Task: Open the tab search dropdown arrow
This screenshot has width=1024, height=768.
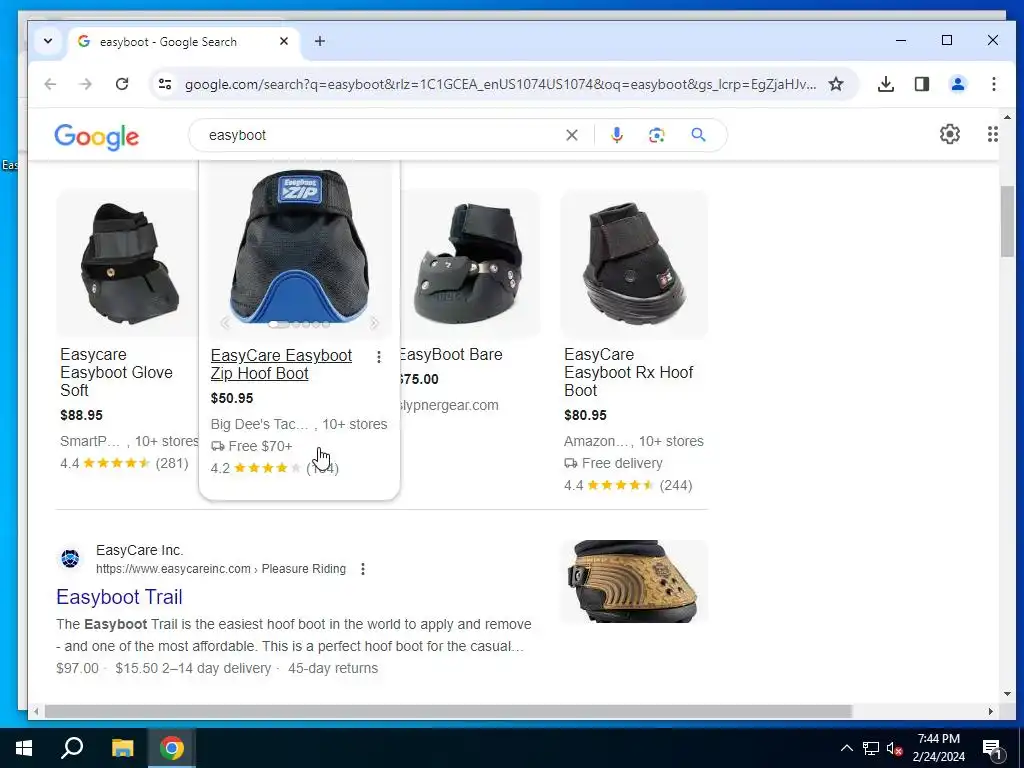Action: 48,41
